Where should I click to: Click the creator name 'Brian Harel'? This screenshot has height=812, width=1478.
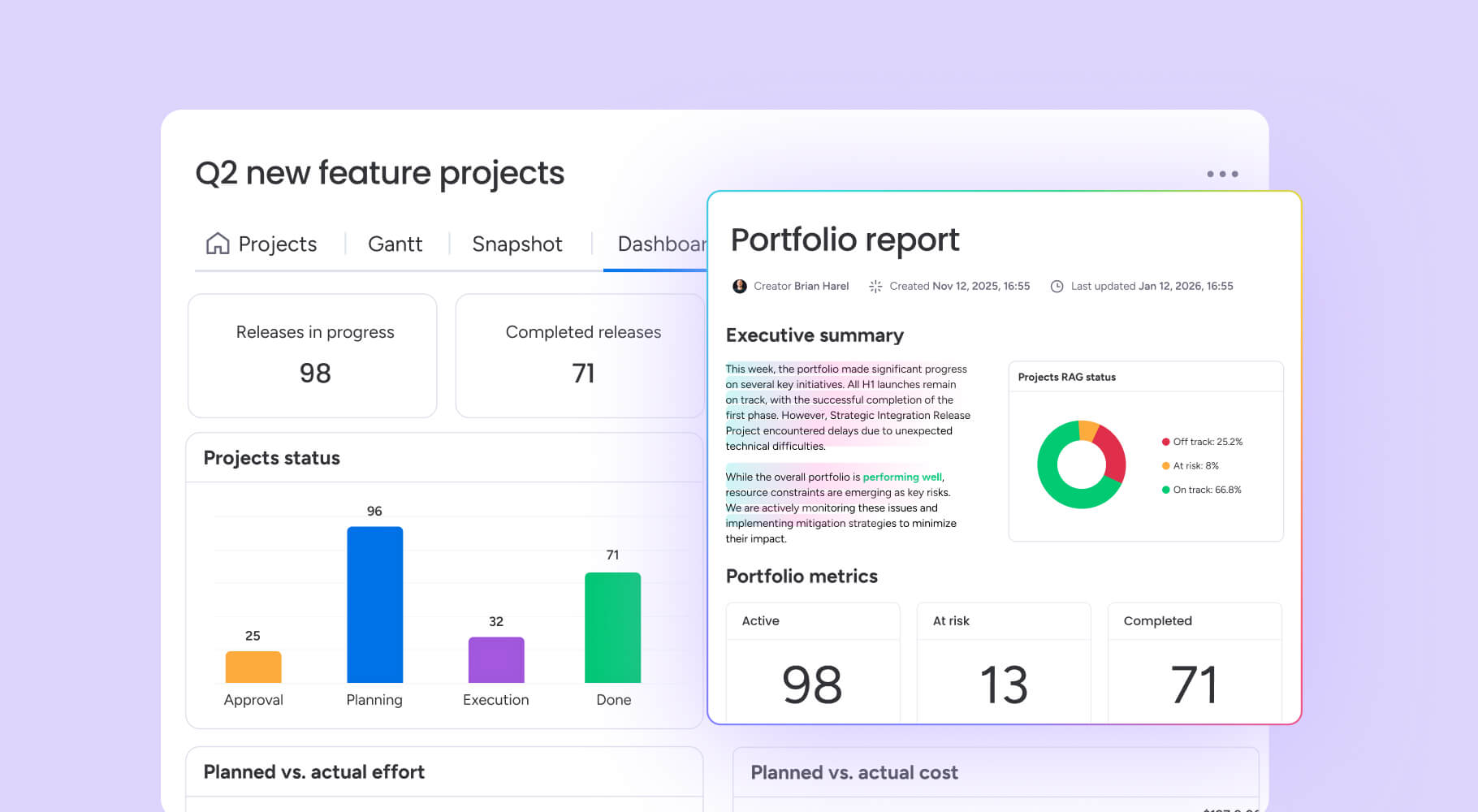[821, 286]
